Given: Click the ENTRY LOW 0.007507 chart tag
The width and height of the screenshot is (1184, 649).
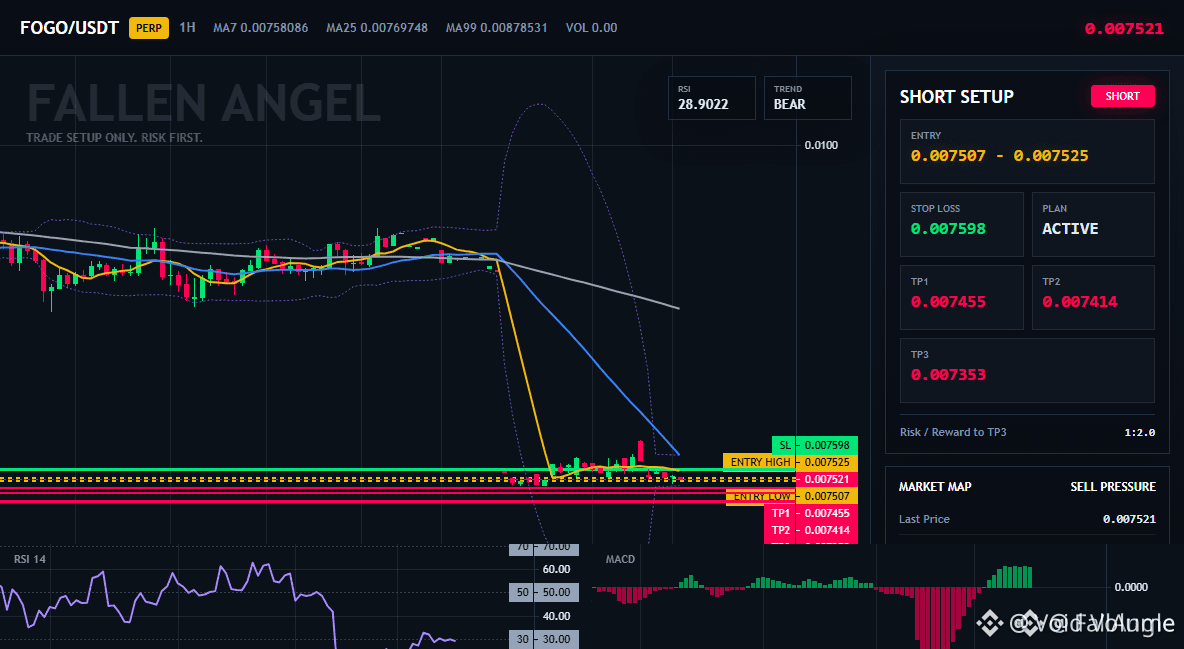Looking at the screenshot, I should click(791, 496).
